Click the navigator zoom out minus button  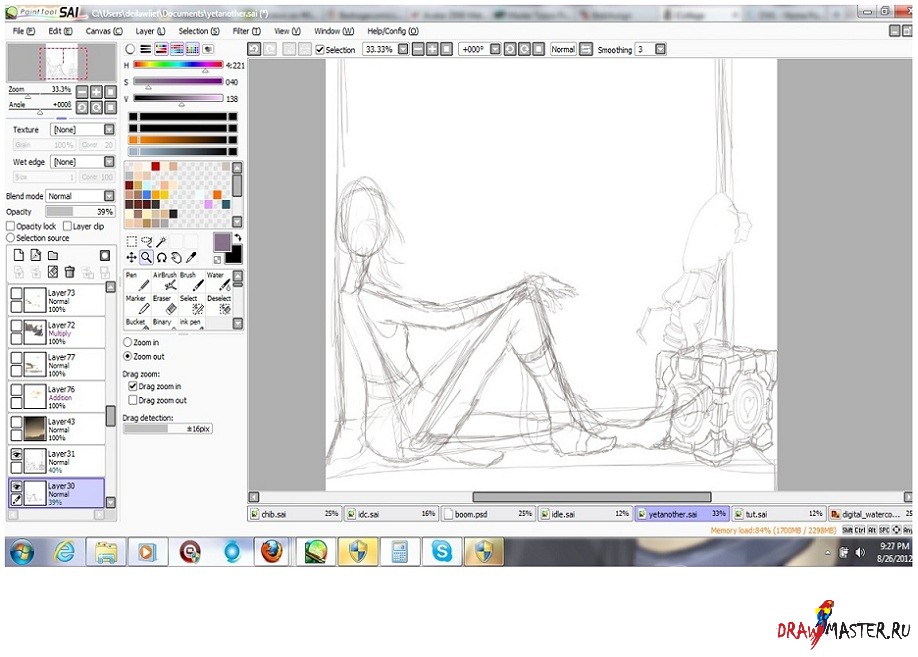click(82, 92)
